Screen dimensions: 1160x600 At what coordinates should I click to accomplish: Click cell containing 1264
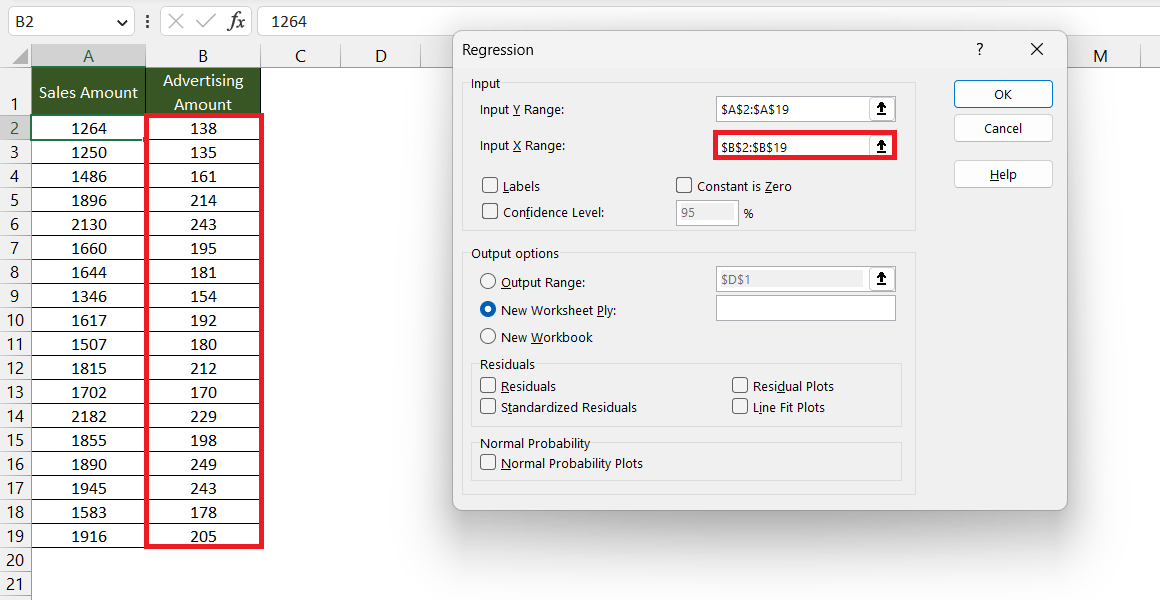pyautogui.click(x=89, y=128)
